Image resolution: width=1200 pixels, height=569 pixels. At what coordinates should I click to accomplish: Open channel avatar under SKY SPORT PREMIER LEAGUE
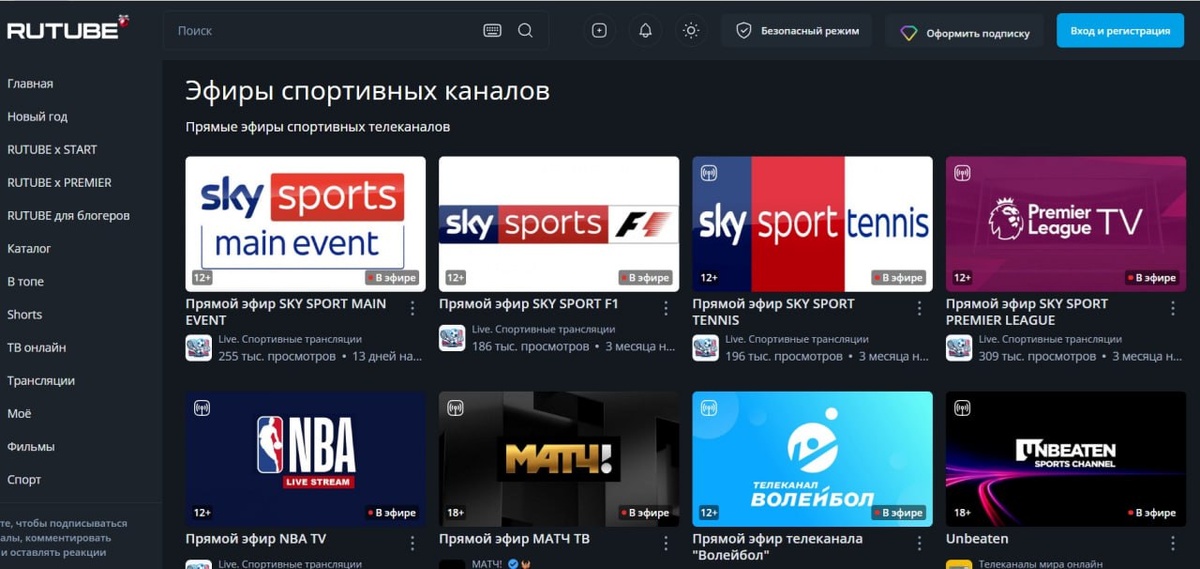tap(958, 348)
